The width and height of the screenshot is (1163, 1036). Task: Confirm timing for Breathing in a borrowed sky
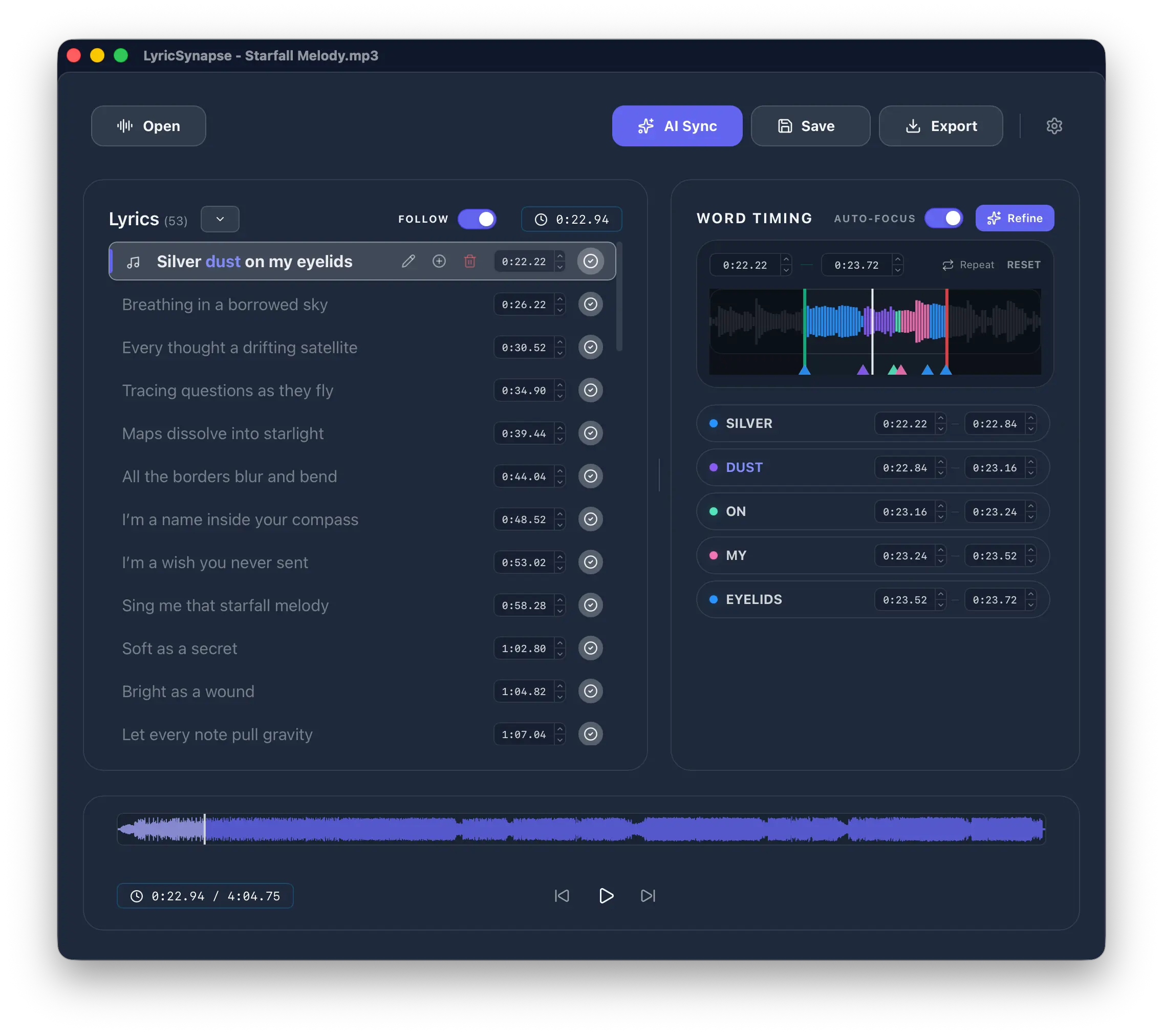pos(590,304)
